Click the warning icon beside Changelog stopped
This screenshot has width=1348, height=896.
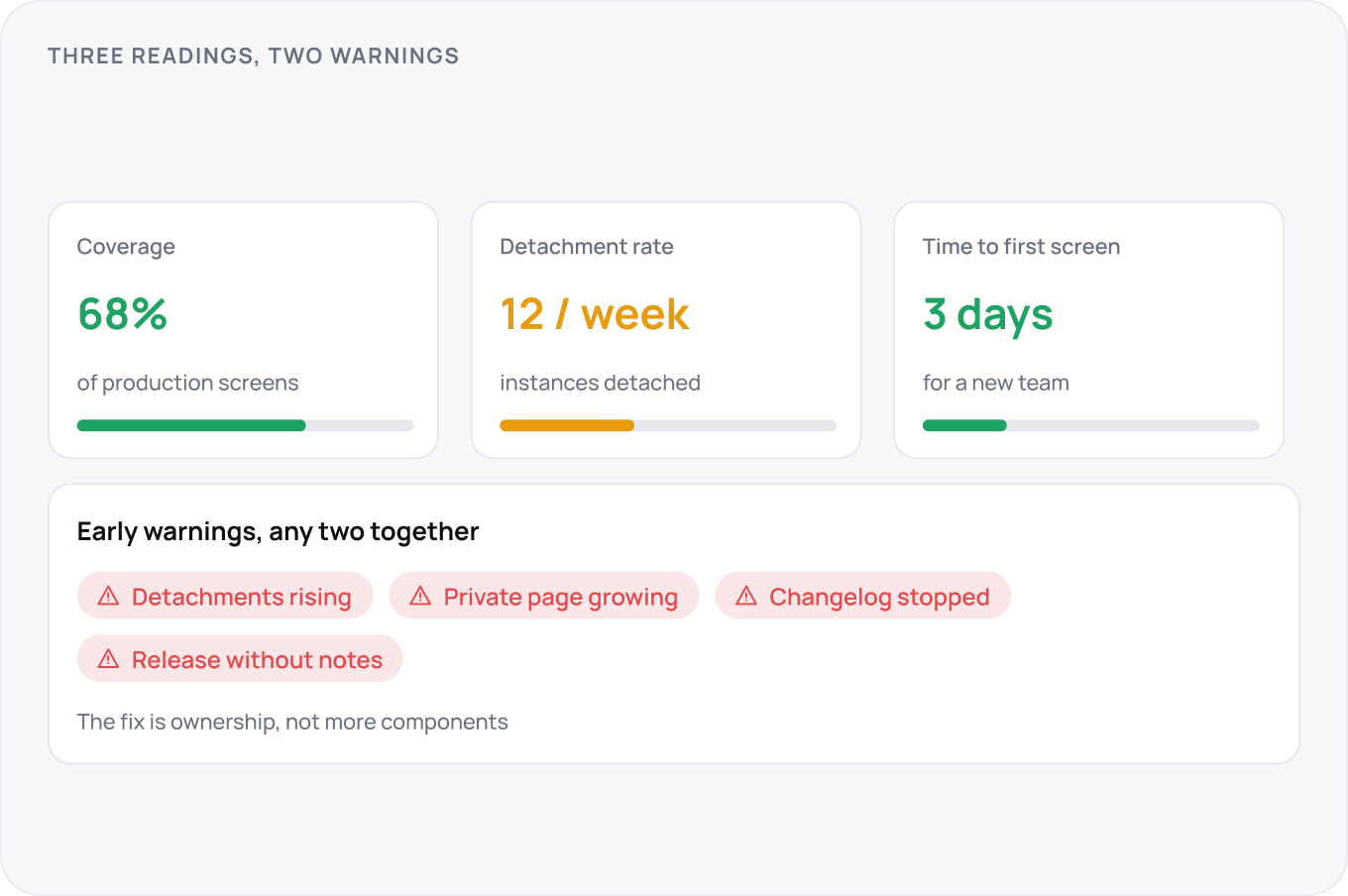pyautogui.click(x=746, y=596)
